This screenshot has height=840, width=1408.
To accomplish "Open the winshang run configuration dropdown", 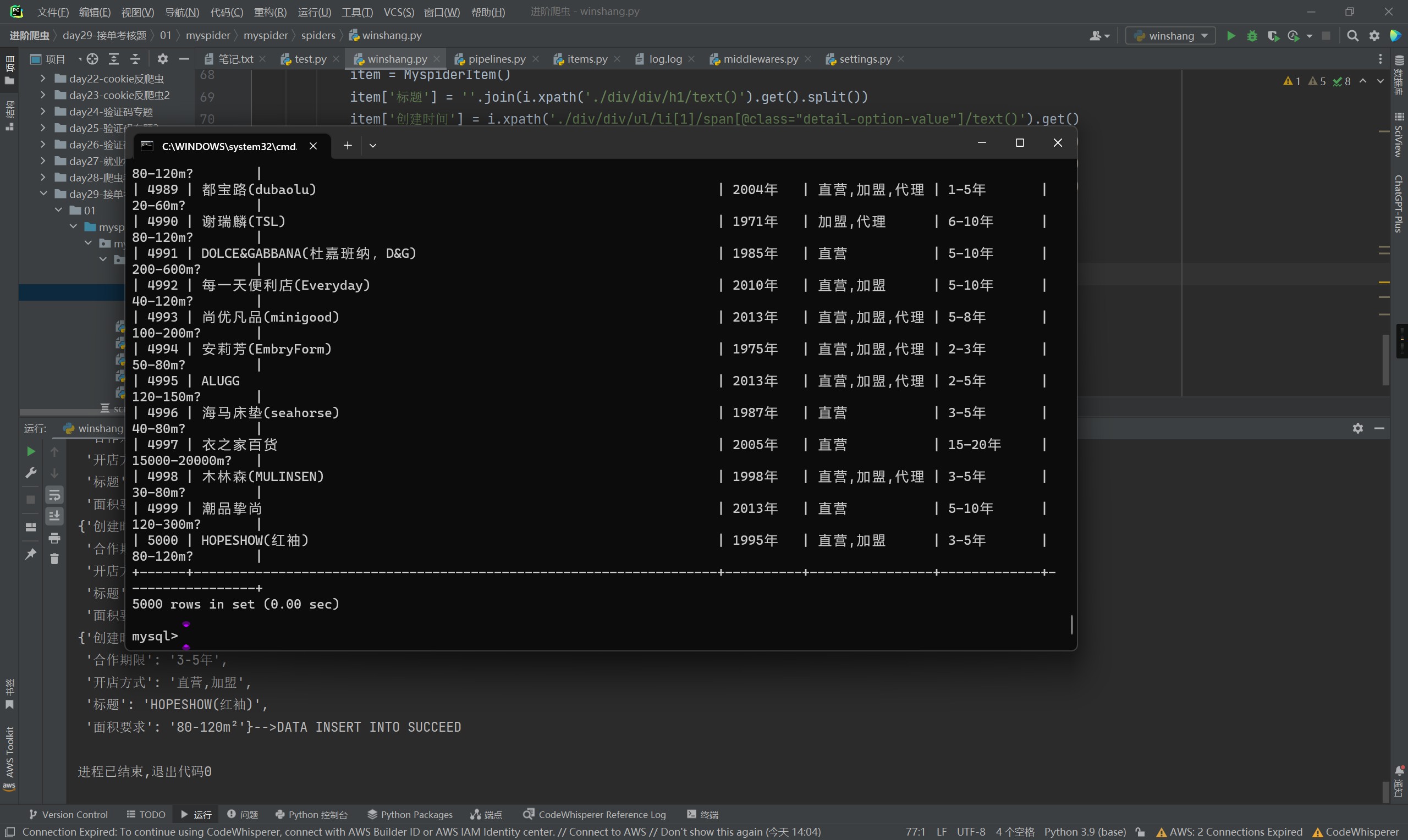I will [1170, 36].
